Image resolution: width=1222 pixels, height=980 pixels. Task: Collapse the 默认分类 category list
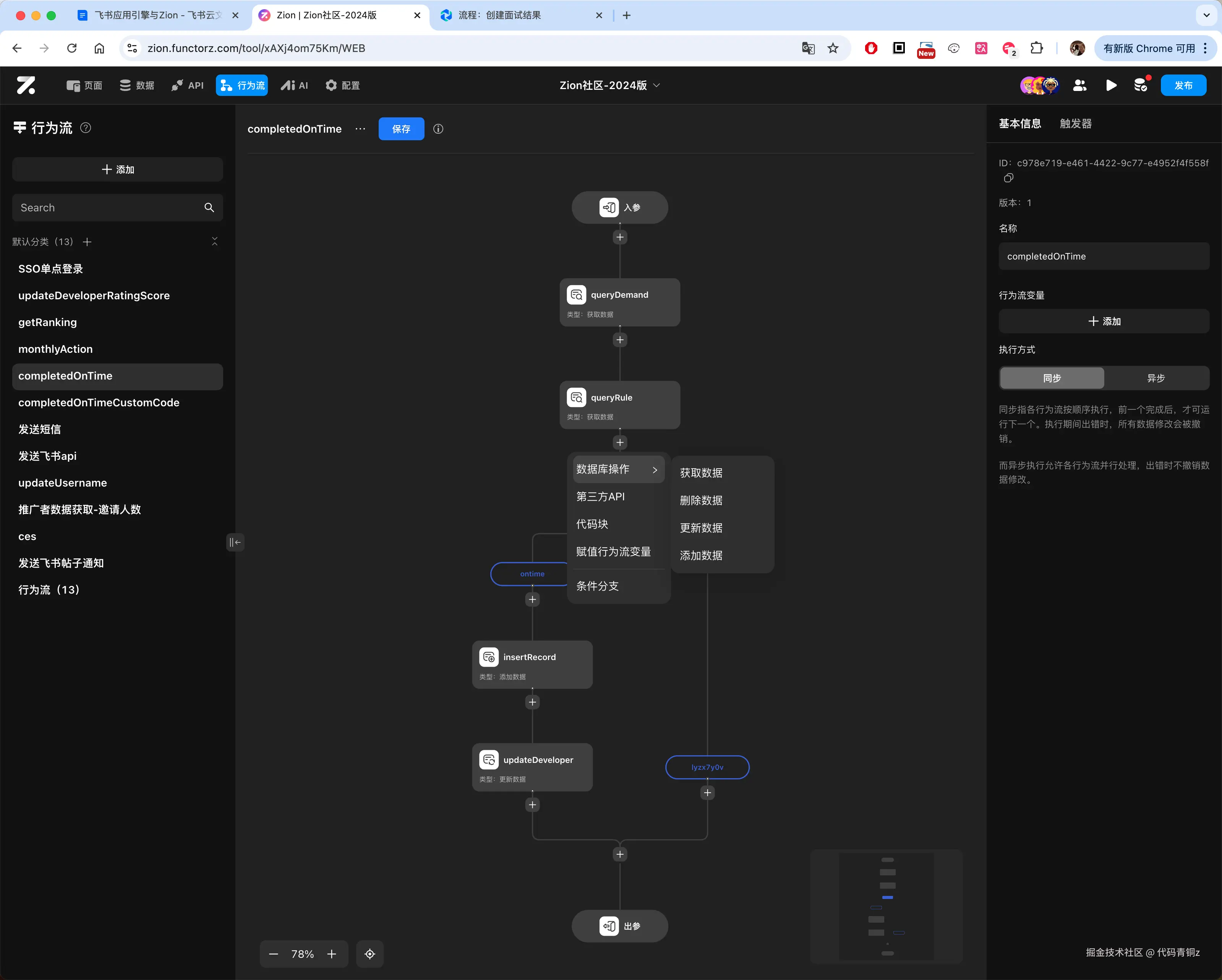tap(214, 242)
